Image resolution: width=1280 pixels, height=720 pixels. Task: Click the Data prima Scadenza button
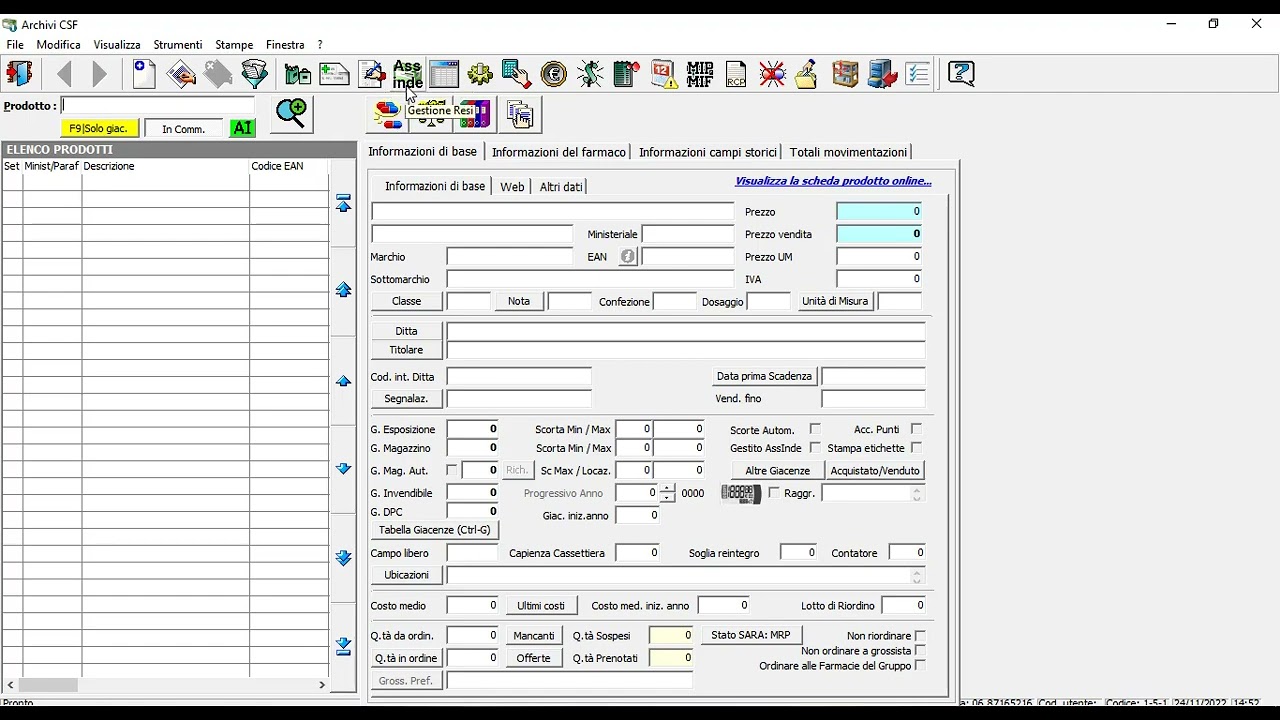[x=764, y=376]
